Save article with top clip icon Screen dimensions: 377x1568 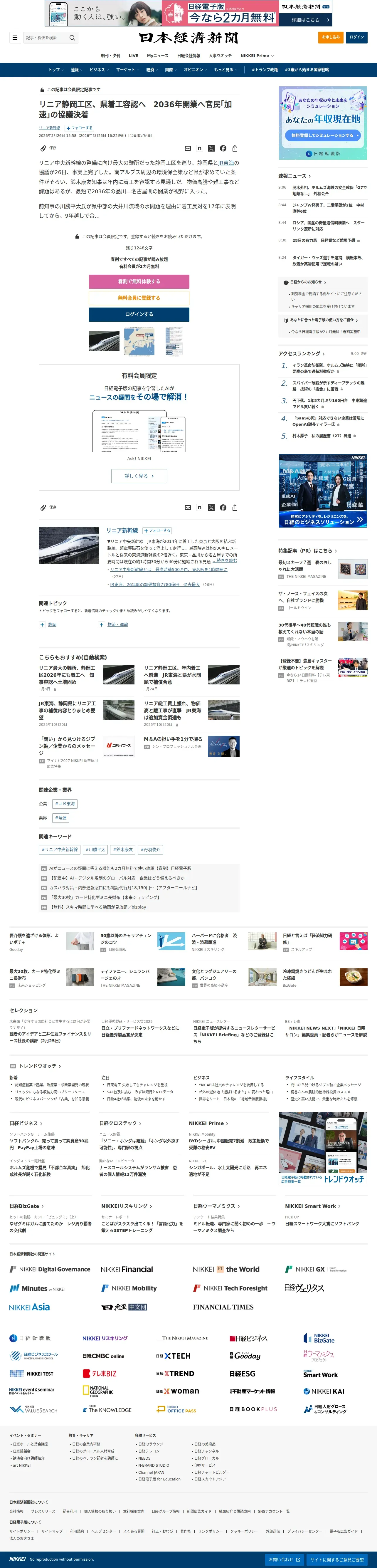click(43, 148)
